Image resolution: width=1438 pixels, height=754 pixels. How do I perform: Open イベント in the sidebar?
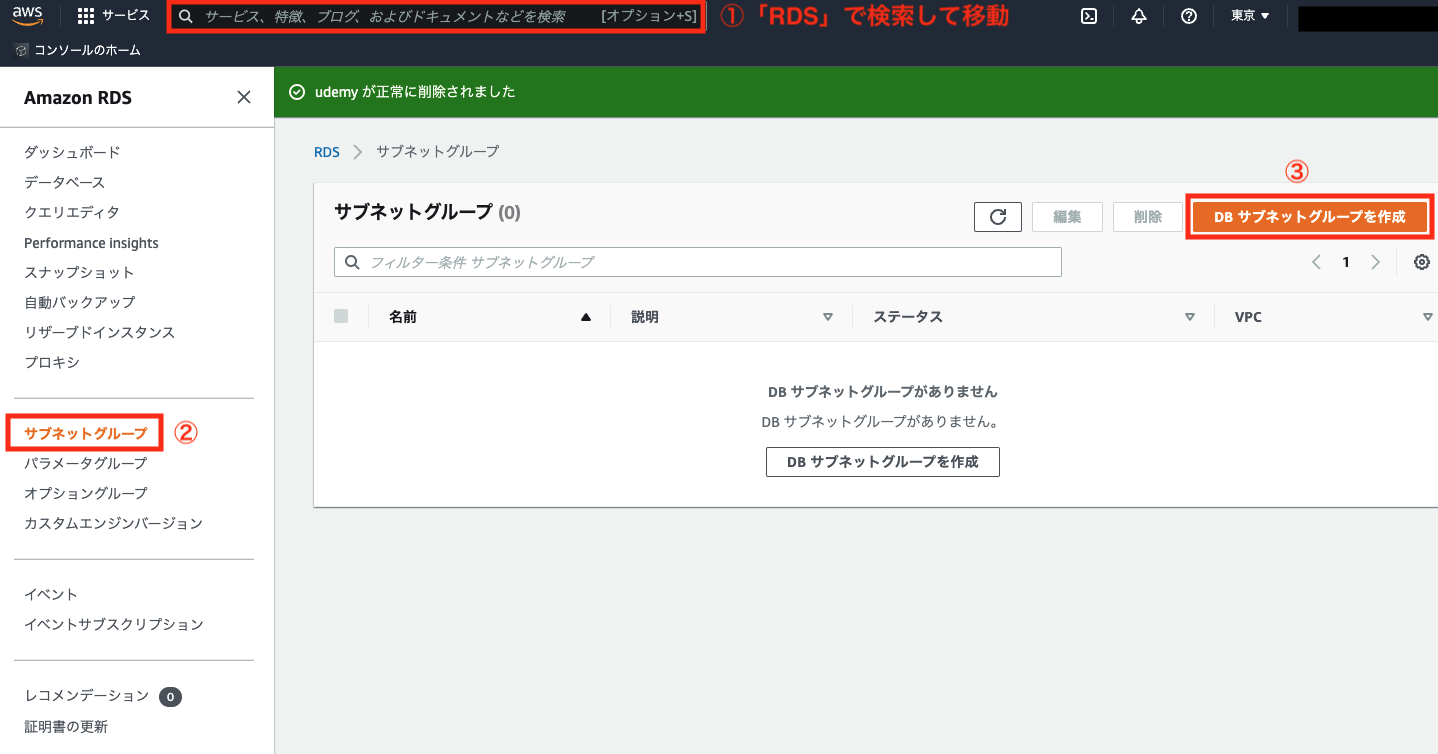coord(51,594)
